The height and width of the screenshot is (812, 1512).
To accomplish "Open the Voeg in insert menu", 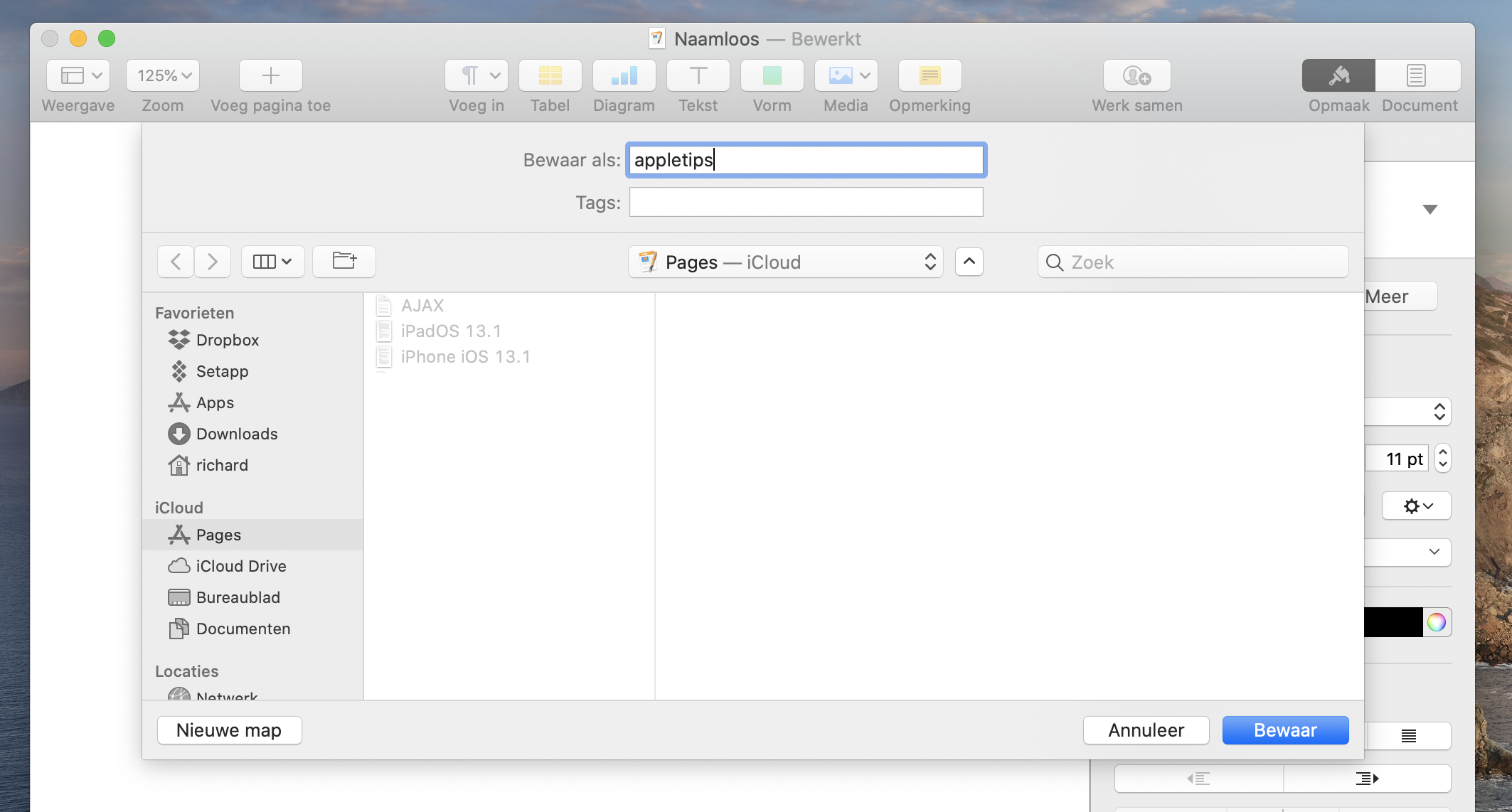I will [474, 75].
